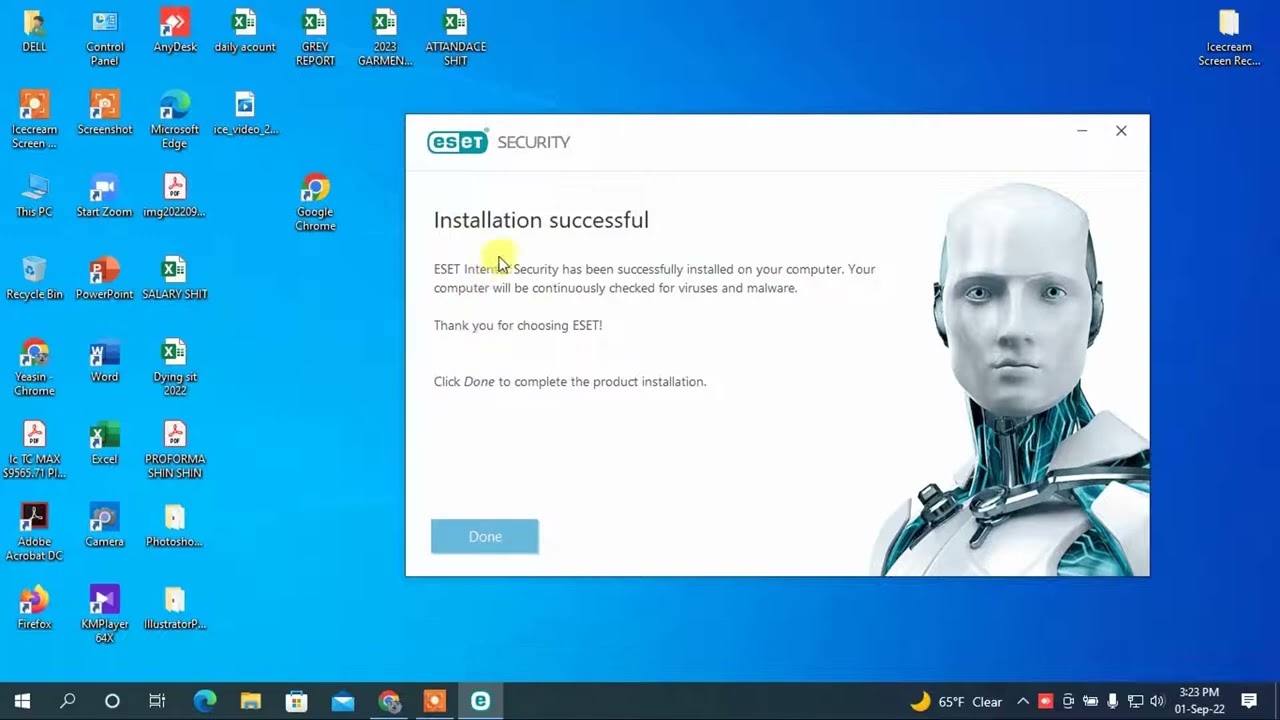Select the IllustratorP... folder icon
This screenshot has width=1280, height=720.
coord(175,608)
